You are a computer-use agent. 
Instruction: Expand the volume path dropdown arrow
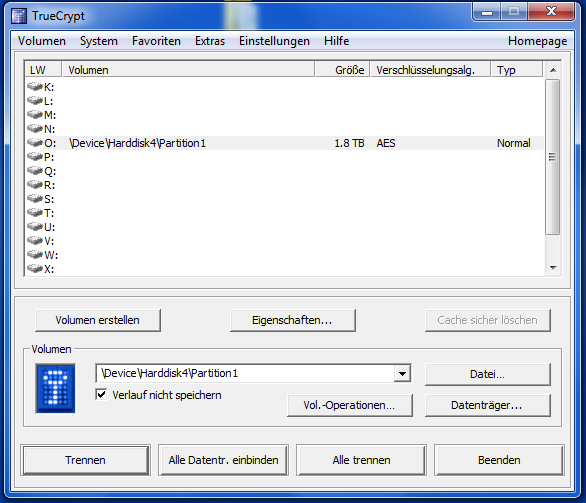(402, 373)
